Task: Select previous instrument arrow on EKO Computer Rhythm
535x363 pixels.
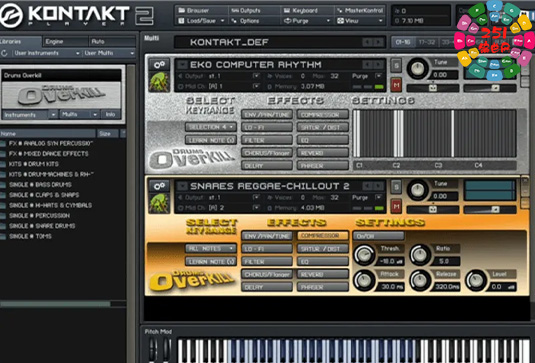Action: point(368,64)
